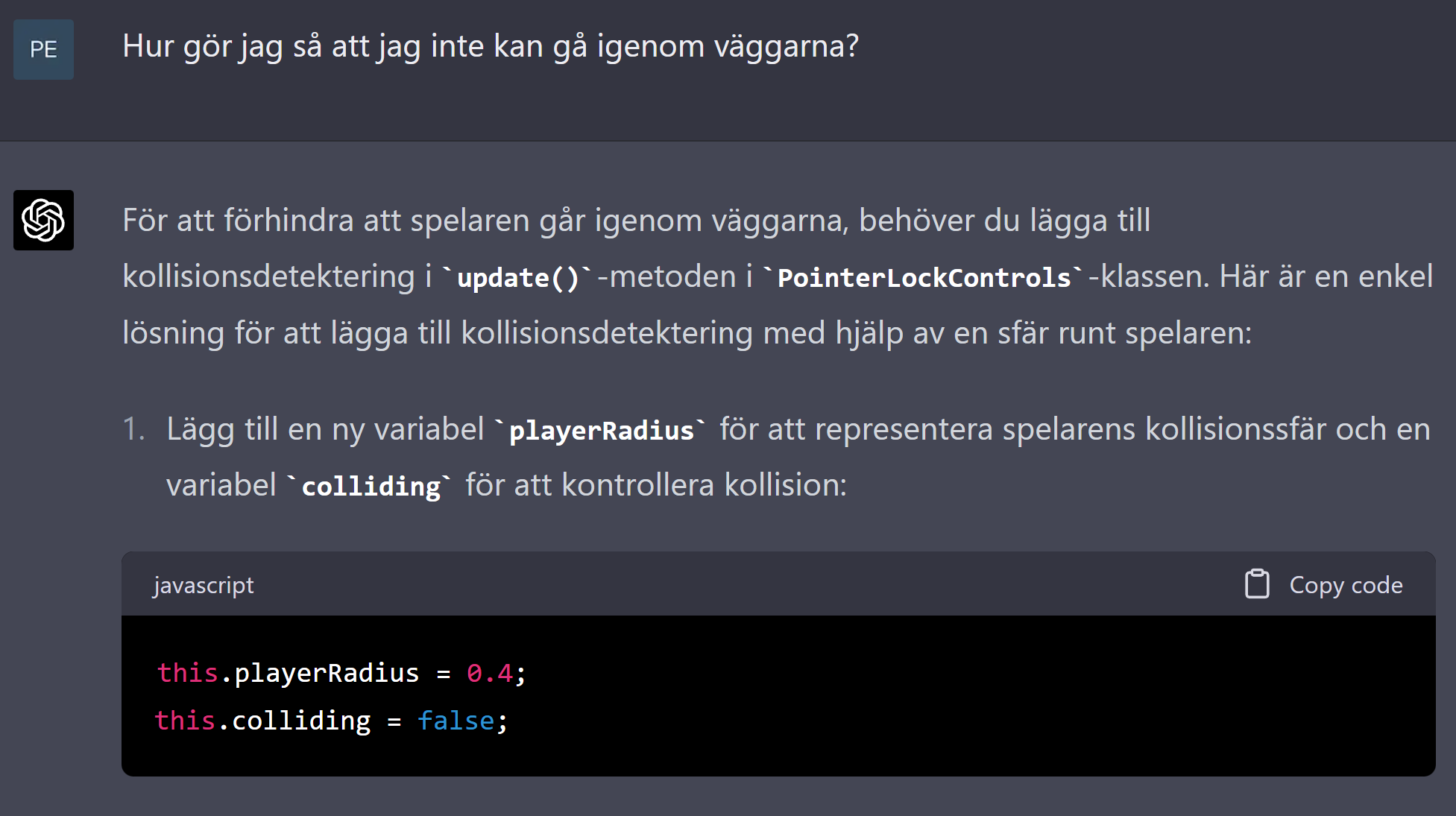Click the word kollisionsdetektering in second line
Image resolution: width=1456 pixels, height=816 pixels.
click(268, 276)
